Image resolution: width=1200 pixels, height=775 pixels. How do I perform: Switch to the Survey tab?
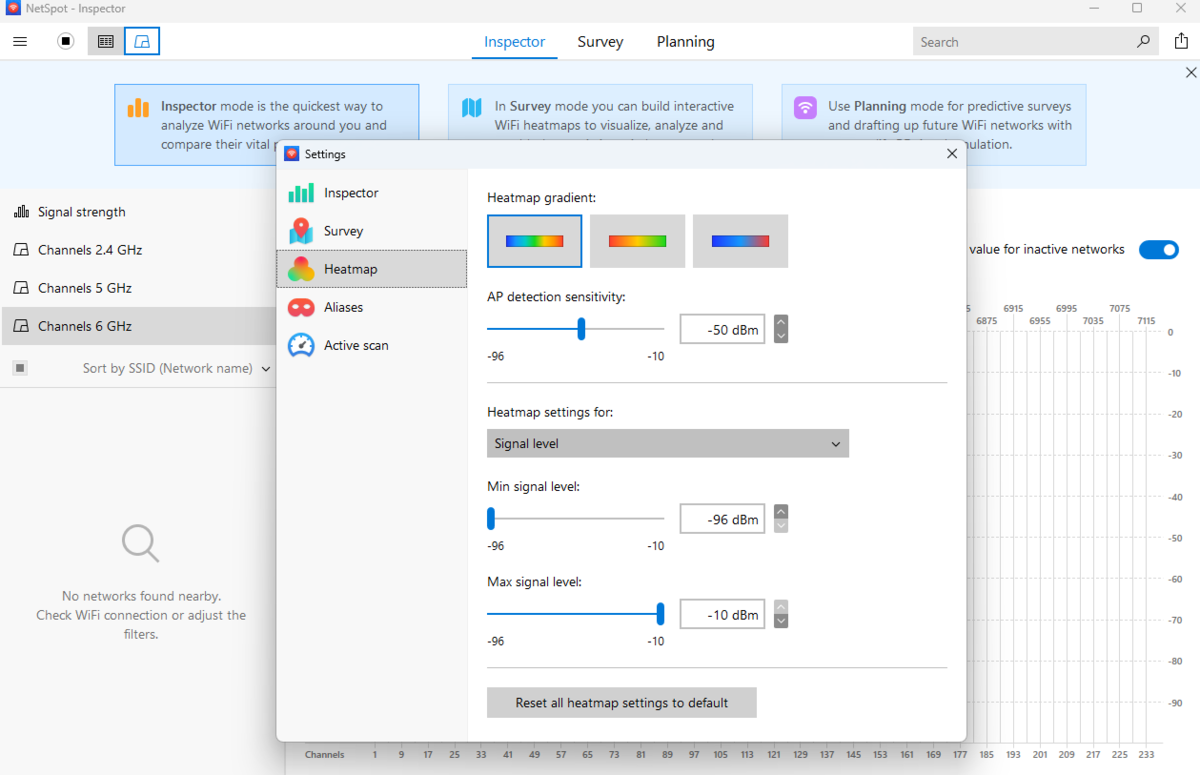coord(600,42)
